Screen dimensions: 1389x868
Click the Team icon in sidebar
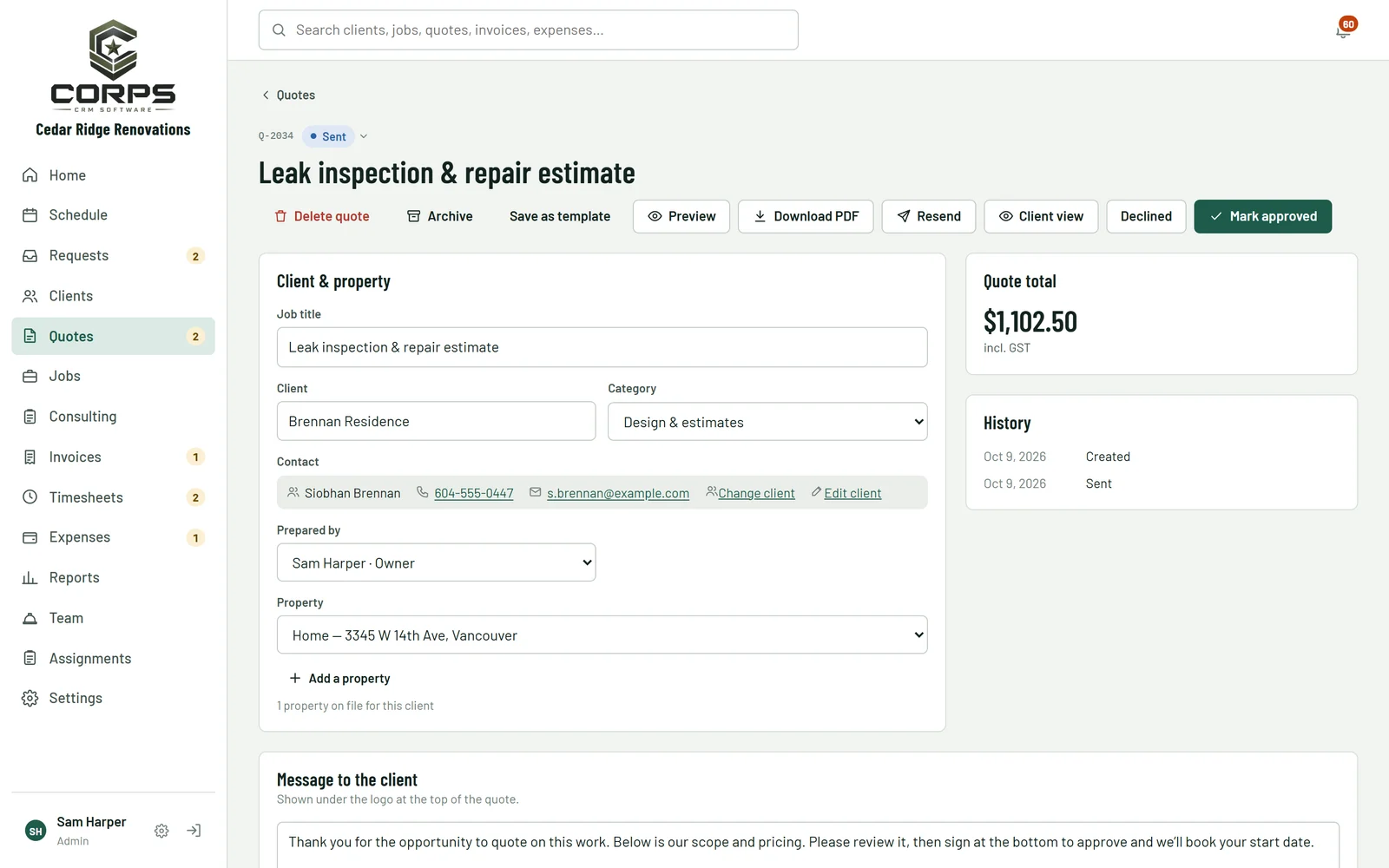pos(30,618)
